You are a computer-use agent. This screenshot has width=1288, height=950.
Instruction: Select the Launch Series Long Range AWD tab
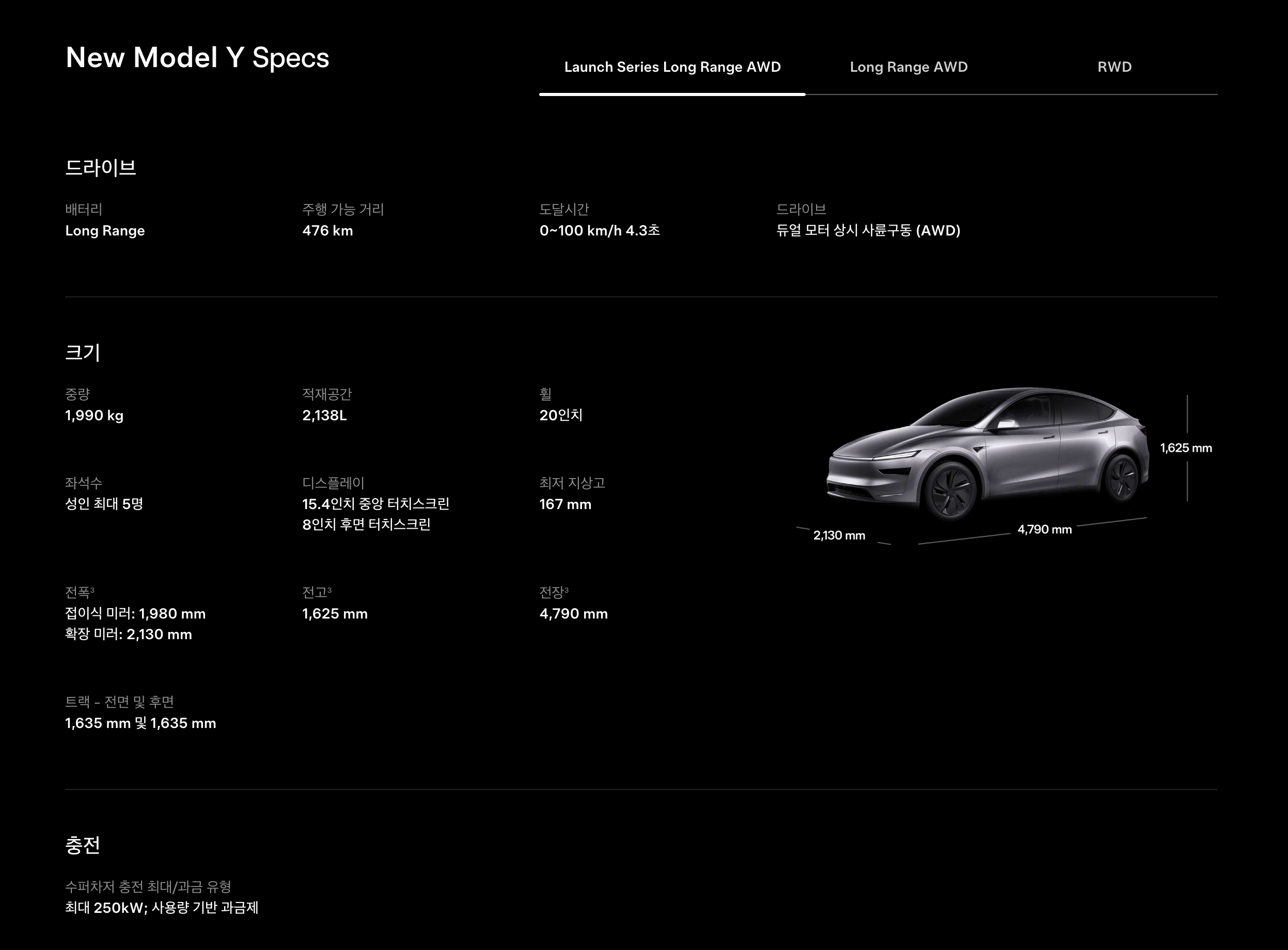tap(672, 67)
